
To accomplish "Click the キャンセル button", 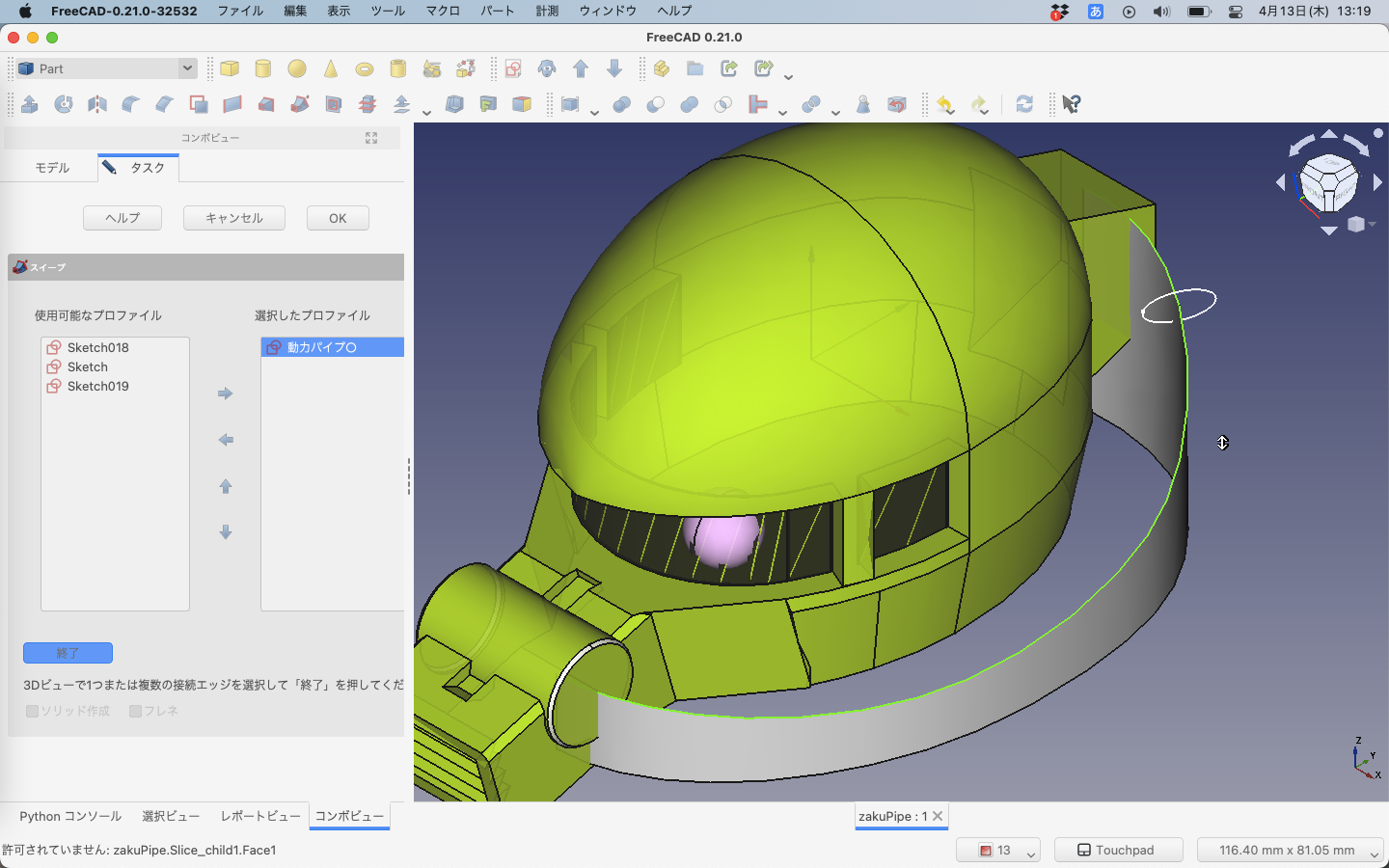I will [x=234, y=218].
